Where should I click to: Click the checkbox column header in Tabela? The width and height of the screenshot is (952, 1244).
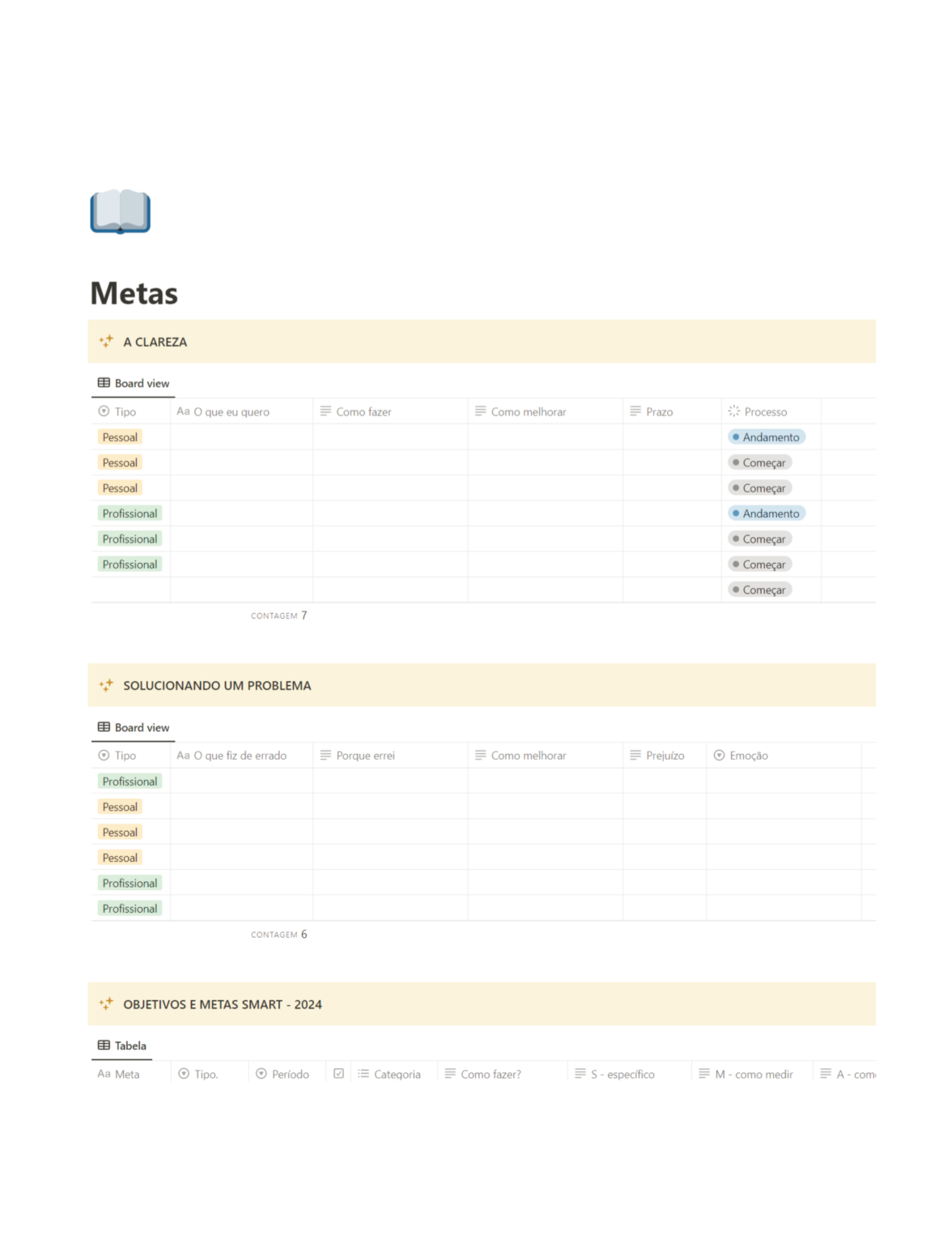338,1074
